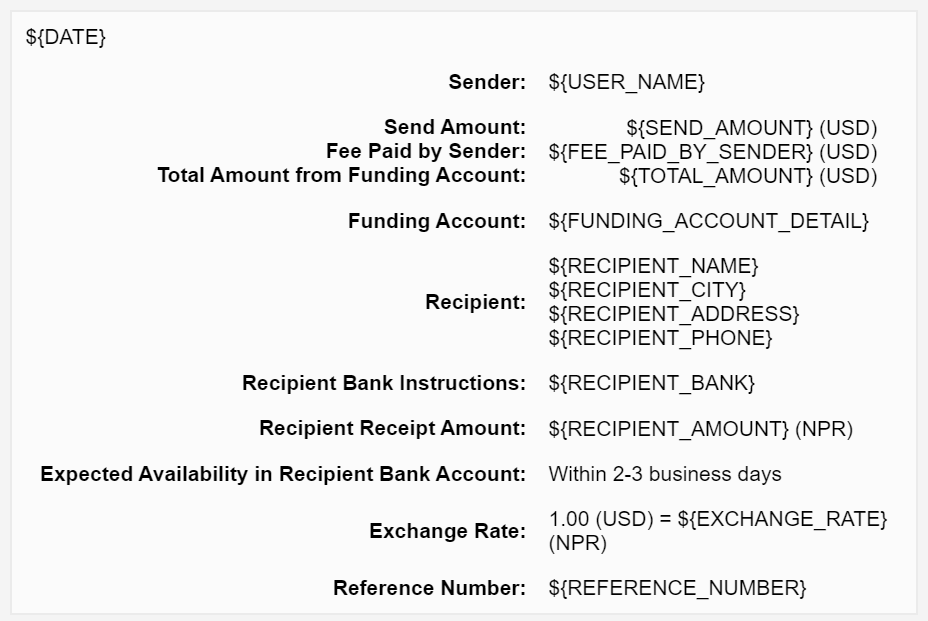928x621 pixels.
Task: Select the ${RECIPIENT_PHONE} placeholder
Action: (x=660, y=338)
